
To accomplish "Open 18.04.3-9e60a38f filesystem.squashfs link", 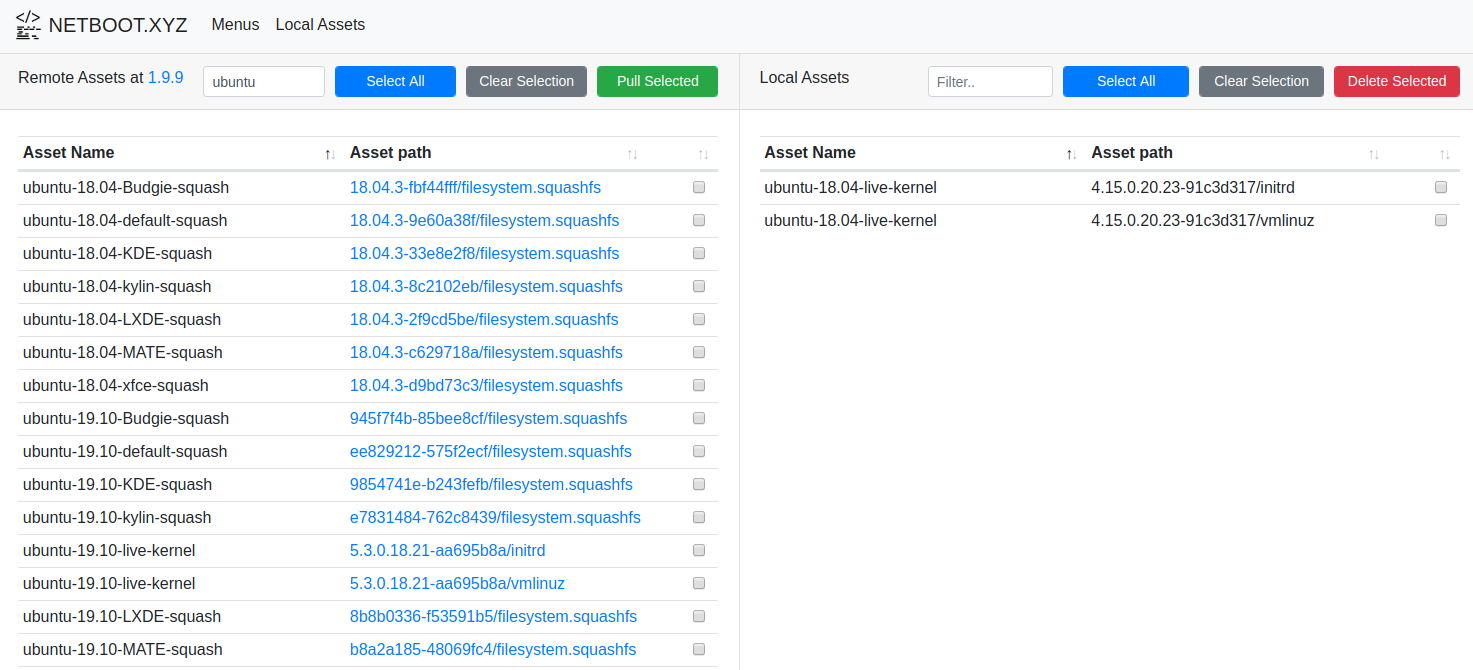I will point(484,220).
